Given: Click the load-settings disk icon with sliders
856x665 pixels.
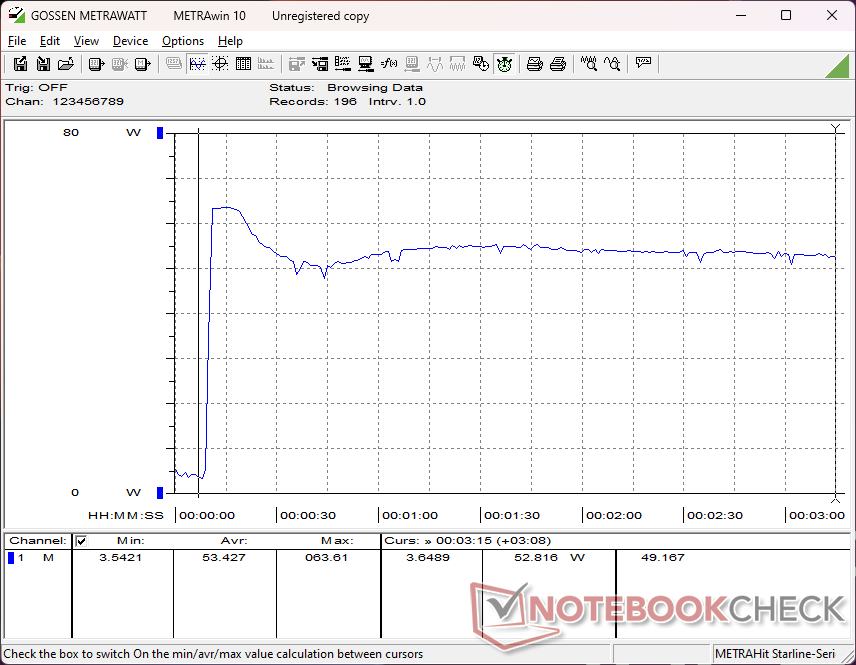Looking at the screenshot, I should pos(320,64).
